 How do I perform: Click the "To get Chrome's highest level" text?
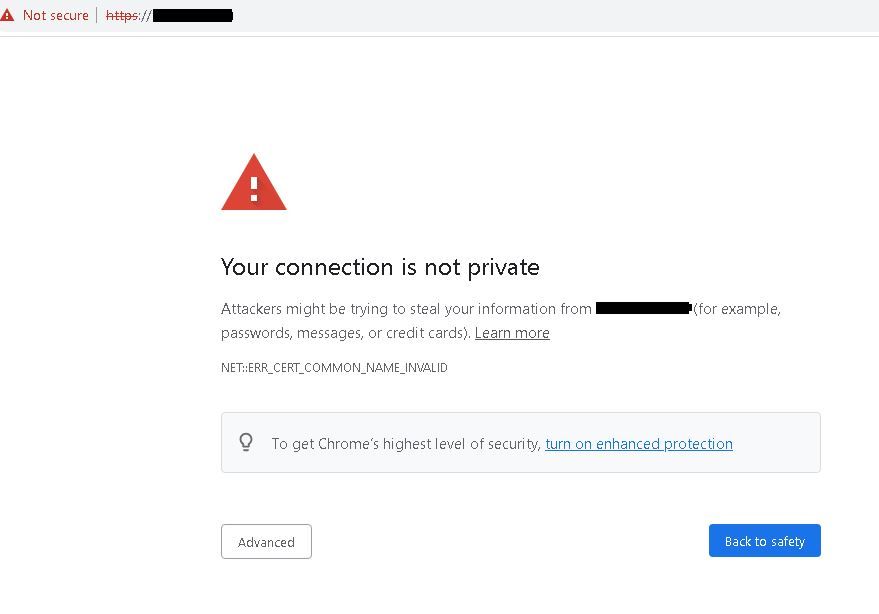(x=406, y=444)
